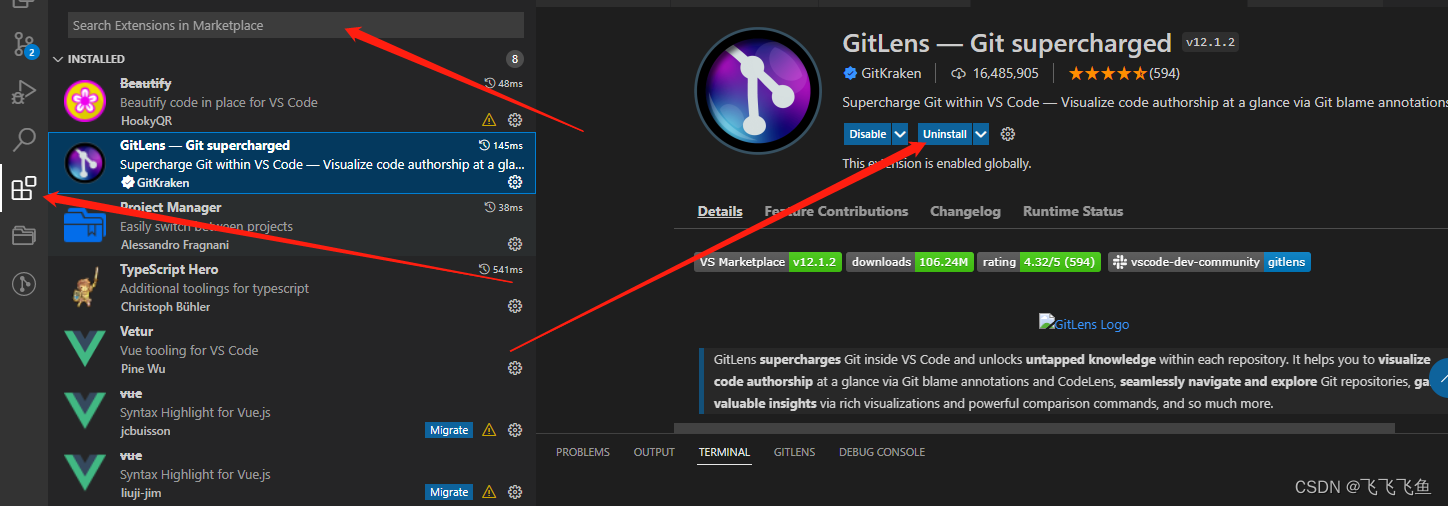This screenshot has width=1448, height=506.
Task: Open the Source Control view icon
Action: (23, 43)
